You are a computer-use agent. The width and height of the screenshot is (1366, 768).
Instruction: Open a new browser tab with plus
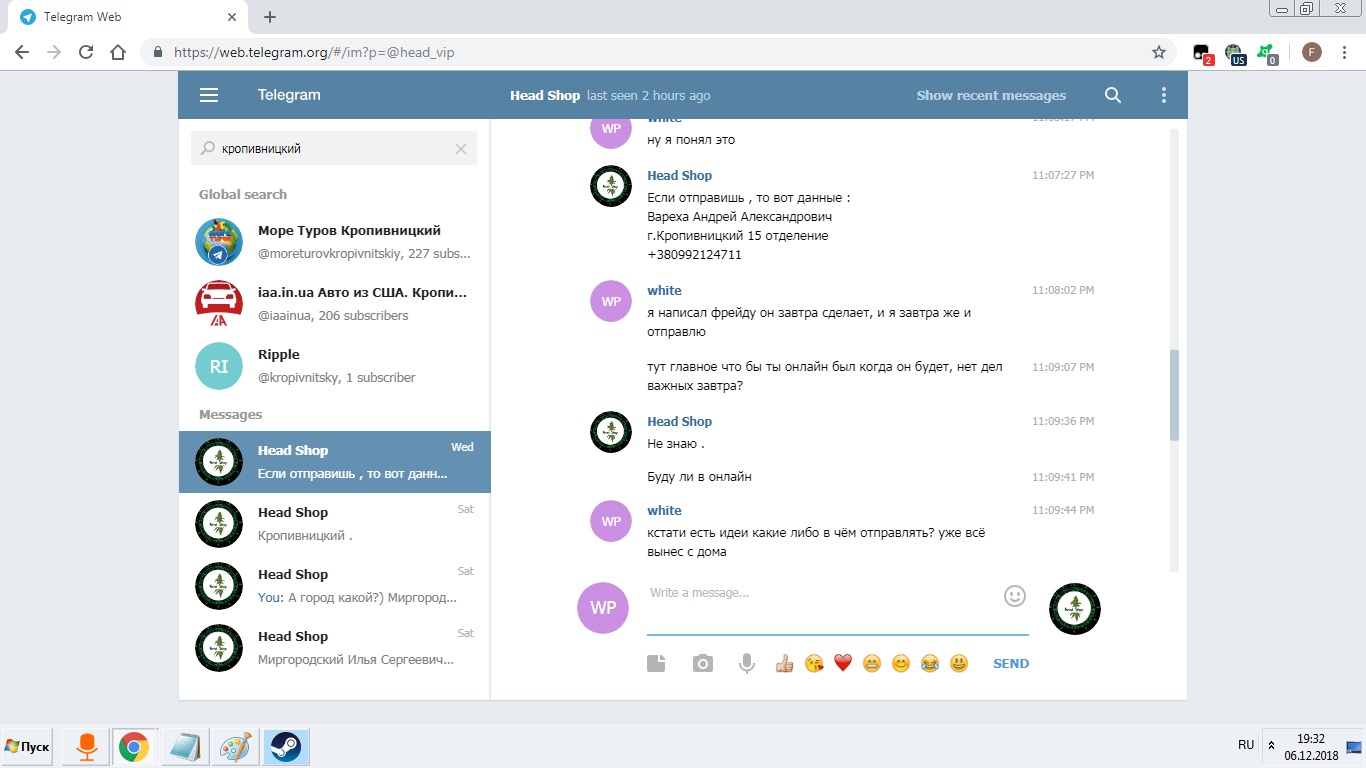pyautogui.click(x=270, y=17)
